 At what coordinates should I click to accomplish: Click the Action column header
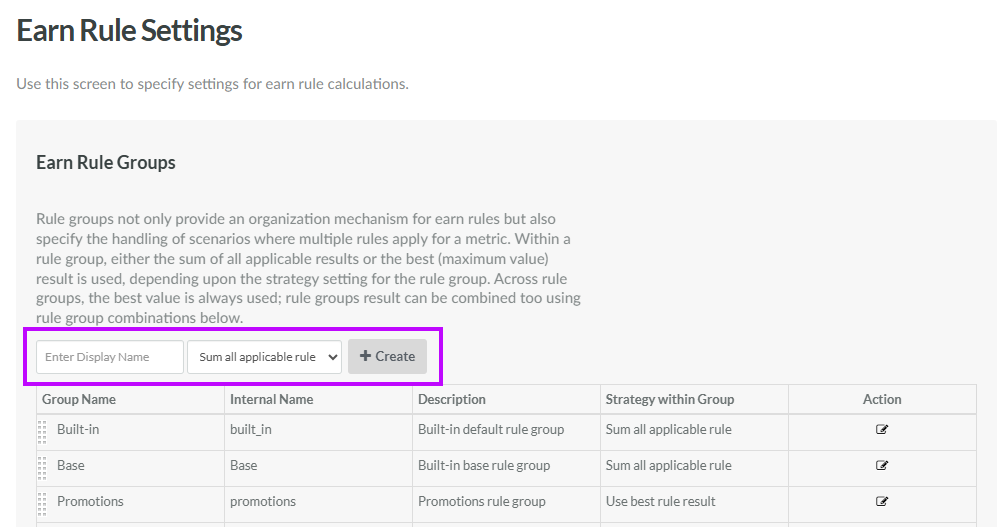pos(881,399)
